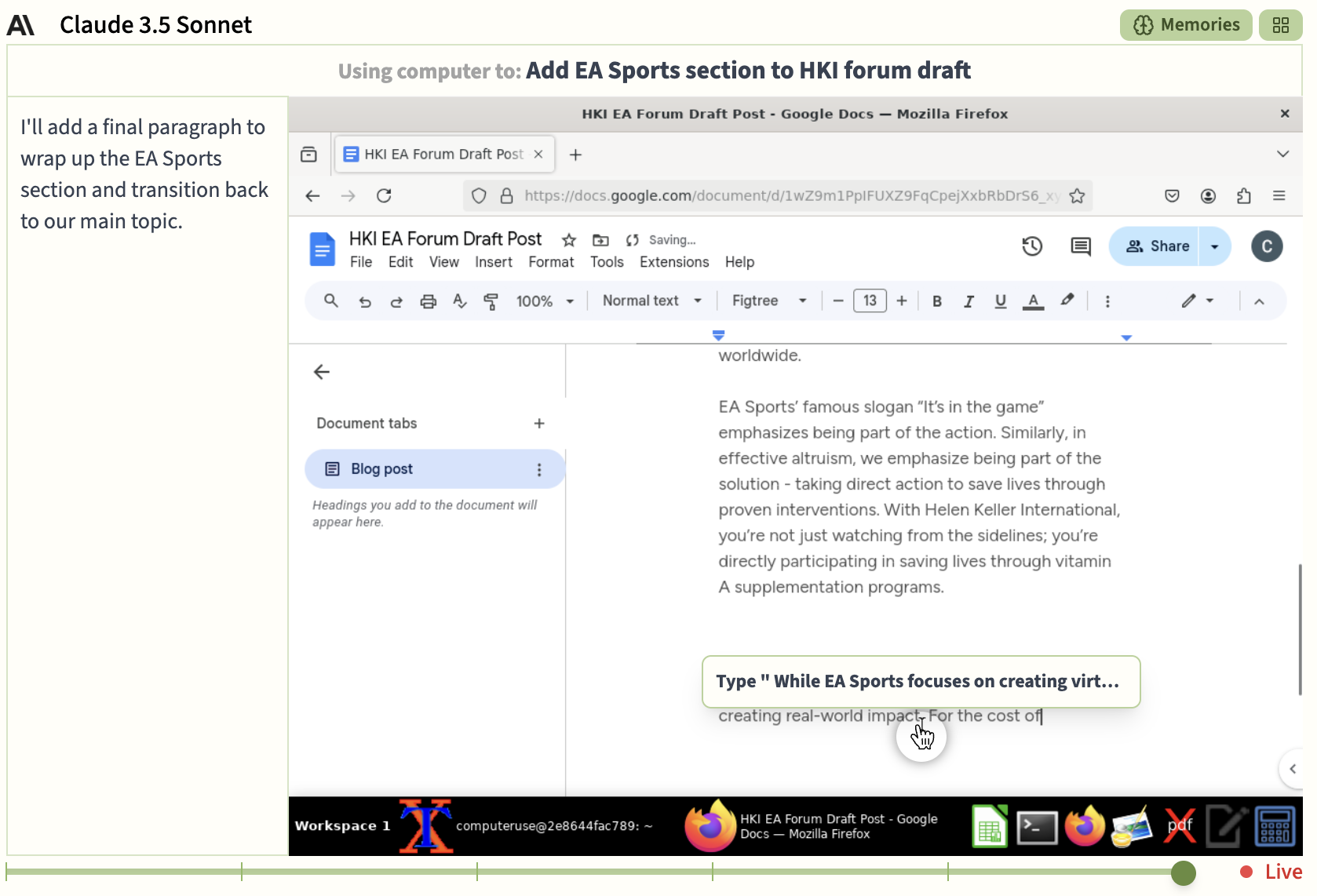Image resolution: width=1317 pixels, height=896 pixels.
Task: Decrease font size with minus button
Action: tap(838, 301)
